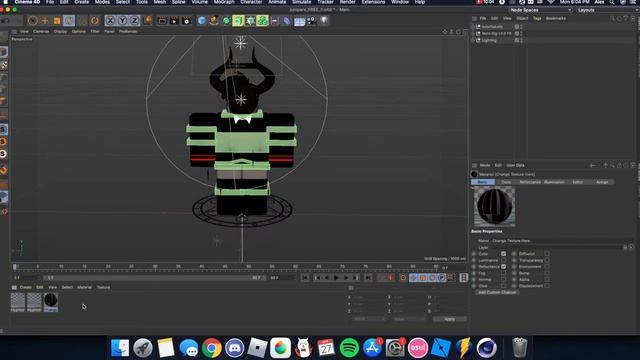Click the coordinate system icon
Image resolution: width=640 pixels, height=360 pixels.
pyautogui.click(x=147, y=20)
